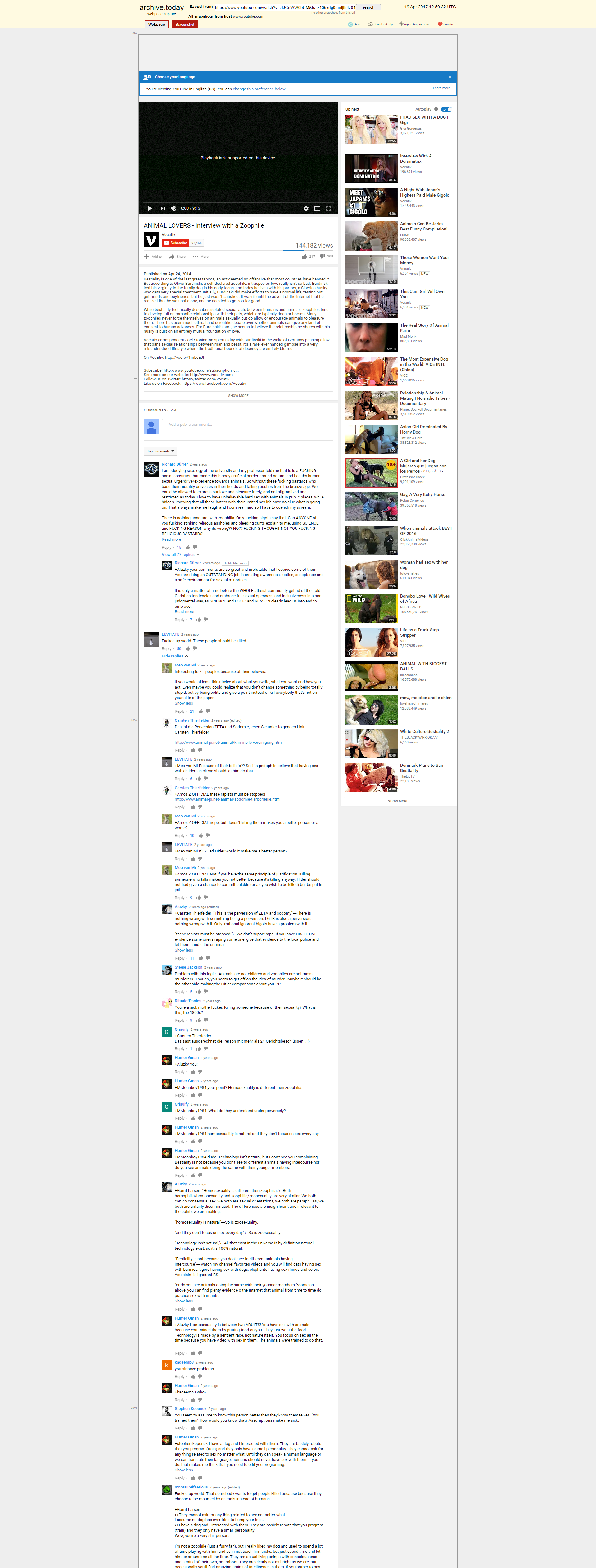Toggle the Autoplay switch off
This screenshot has height=1568, width=596.
click(x=446, y=110)
